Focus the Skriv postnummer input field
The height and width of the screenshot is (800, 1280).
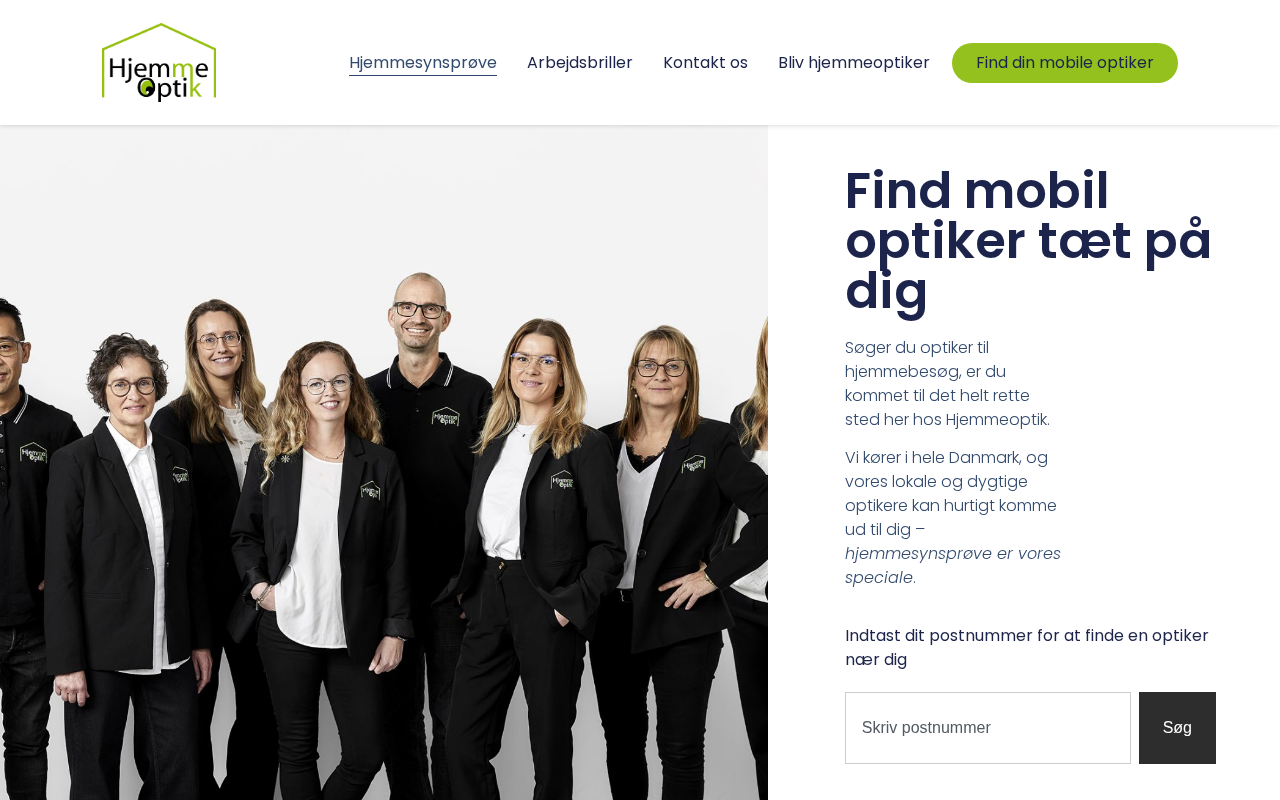[988, 728]
